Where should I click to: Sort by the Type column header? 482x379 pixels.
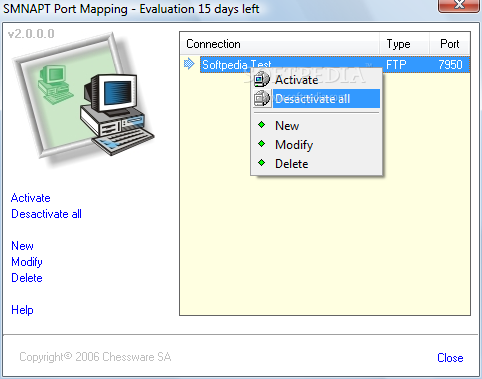tap(404, 44)
